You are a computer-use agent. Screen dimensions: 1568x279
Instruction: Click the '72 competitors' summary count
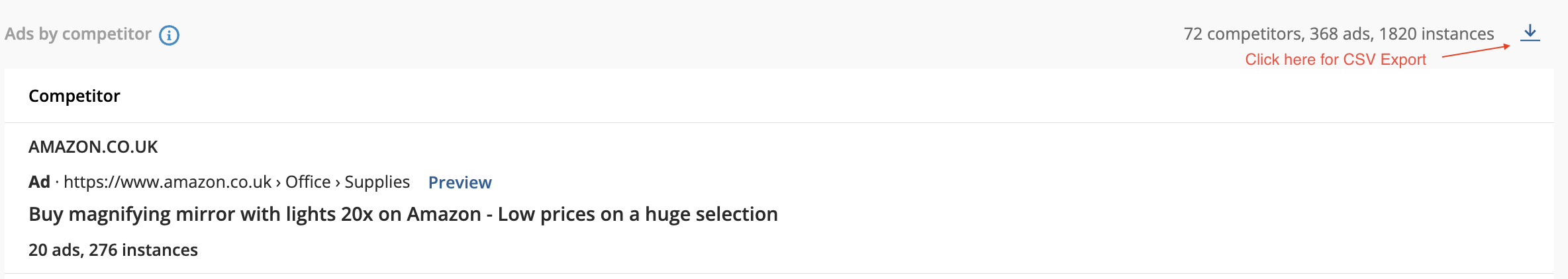[1242, 34]
